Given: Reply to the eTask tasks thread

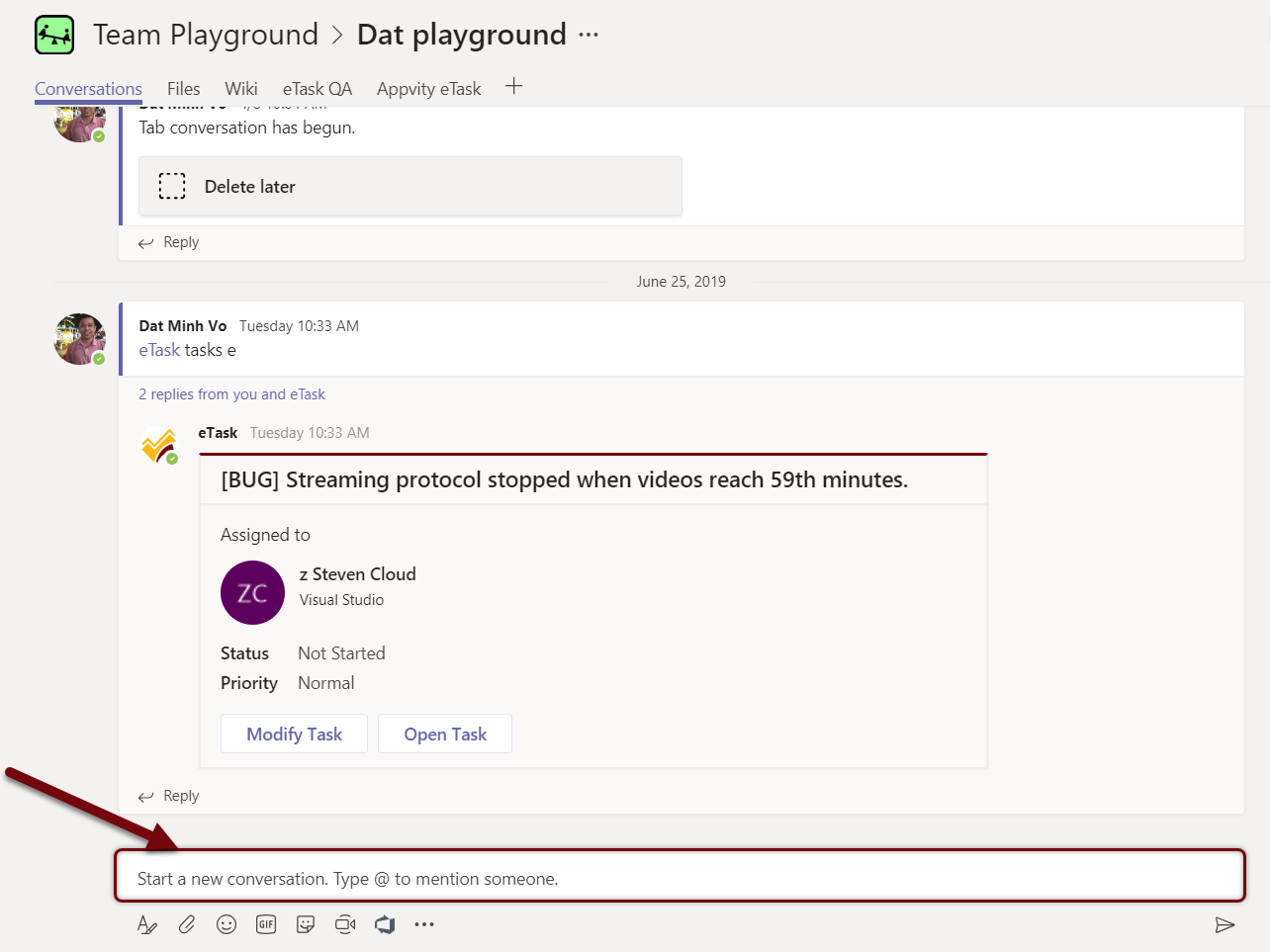Looking at the screenshot, I should tap(169, 796).
